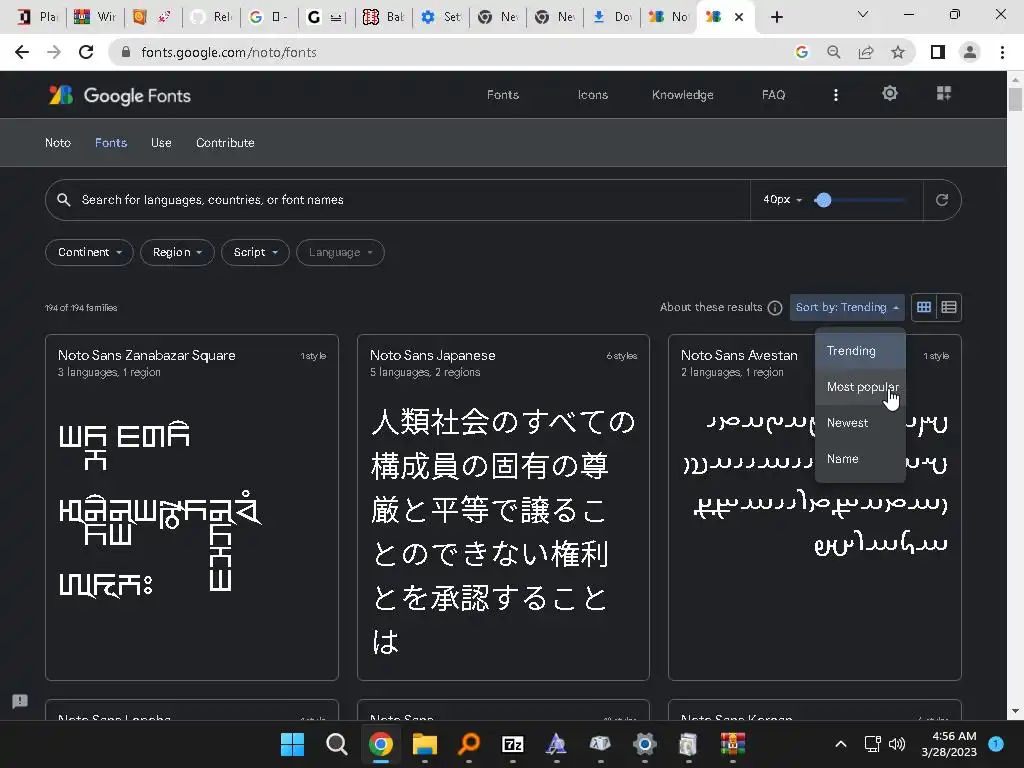
Task: Open a new browser tab with plus button
Action: pyautogui.click(x=776, y=17)
